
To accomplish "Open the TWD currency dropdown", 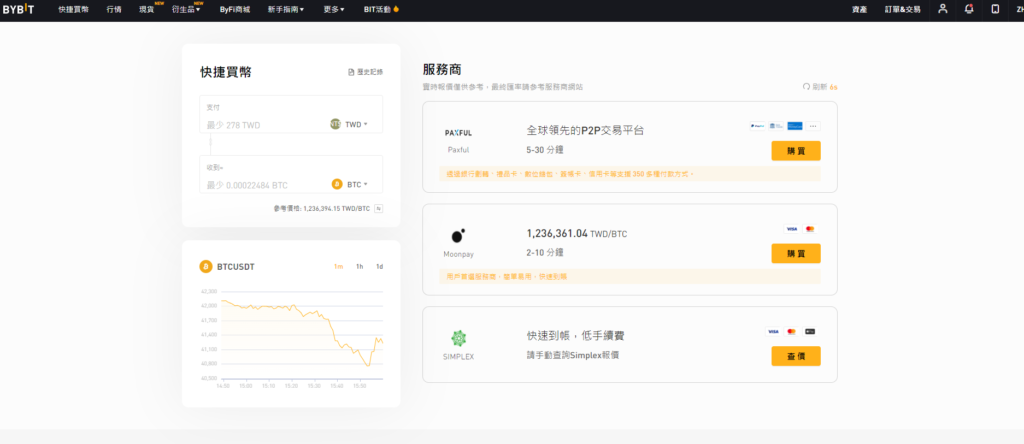I will [356, 124].
